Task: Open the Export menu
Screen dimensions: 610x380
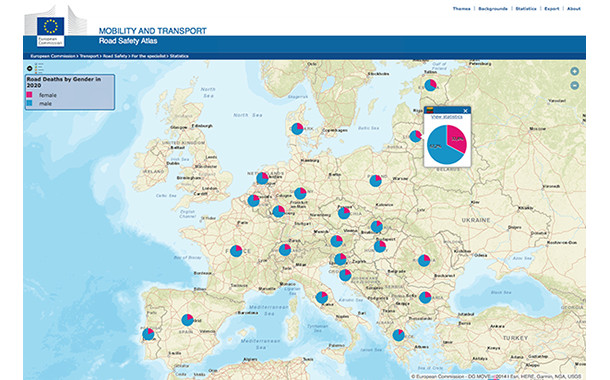Action: (552, 9)
